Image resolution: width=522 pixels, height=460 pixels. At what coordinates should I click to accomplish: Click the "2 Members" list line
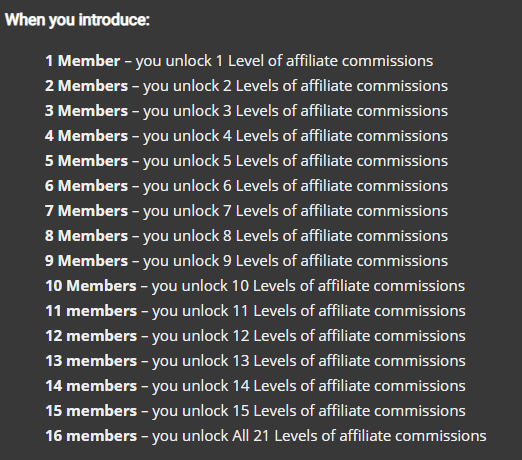click(246, 86)
